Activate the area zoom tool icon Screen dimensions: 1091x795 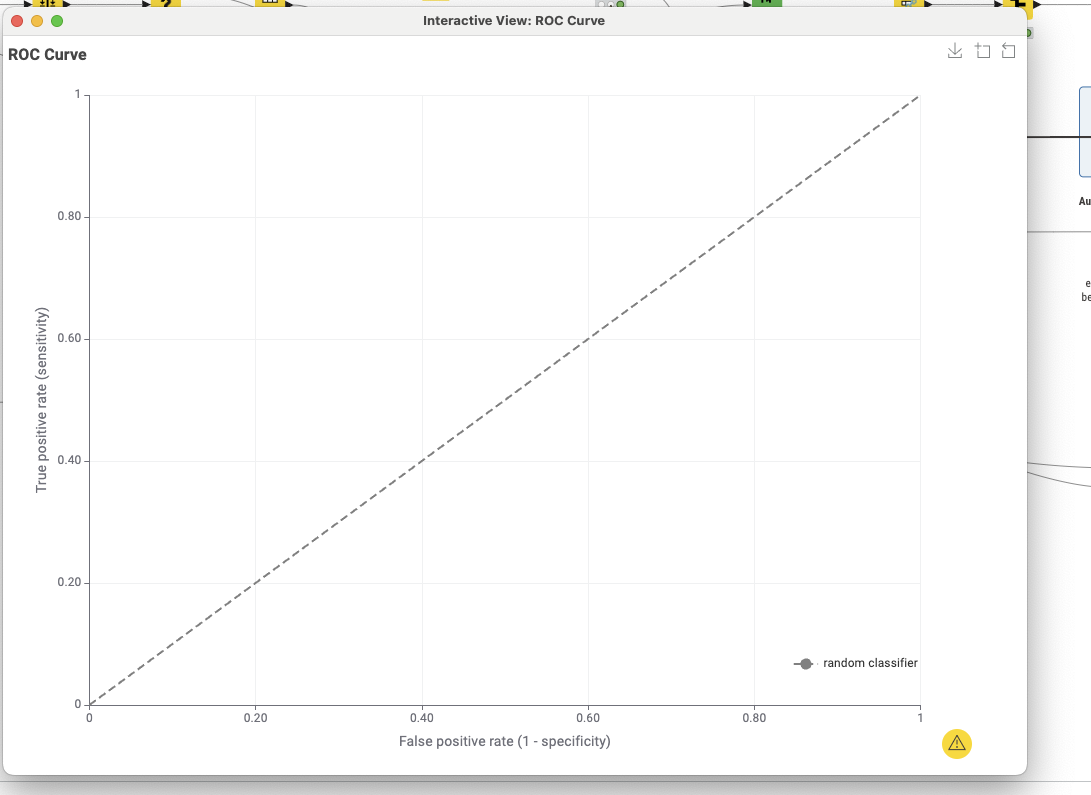click(982, 51)
